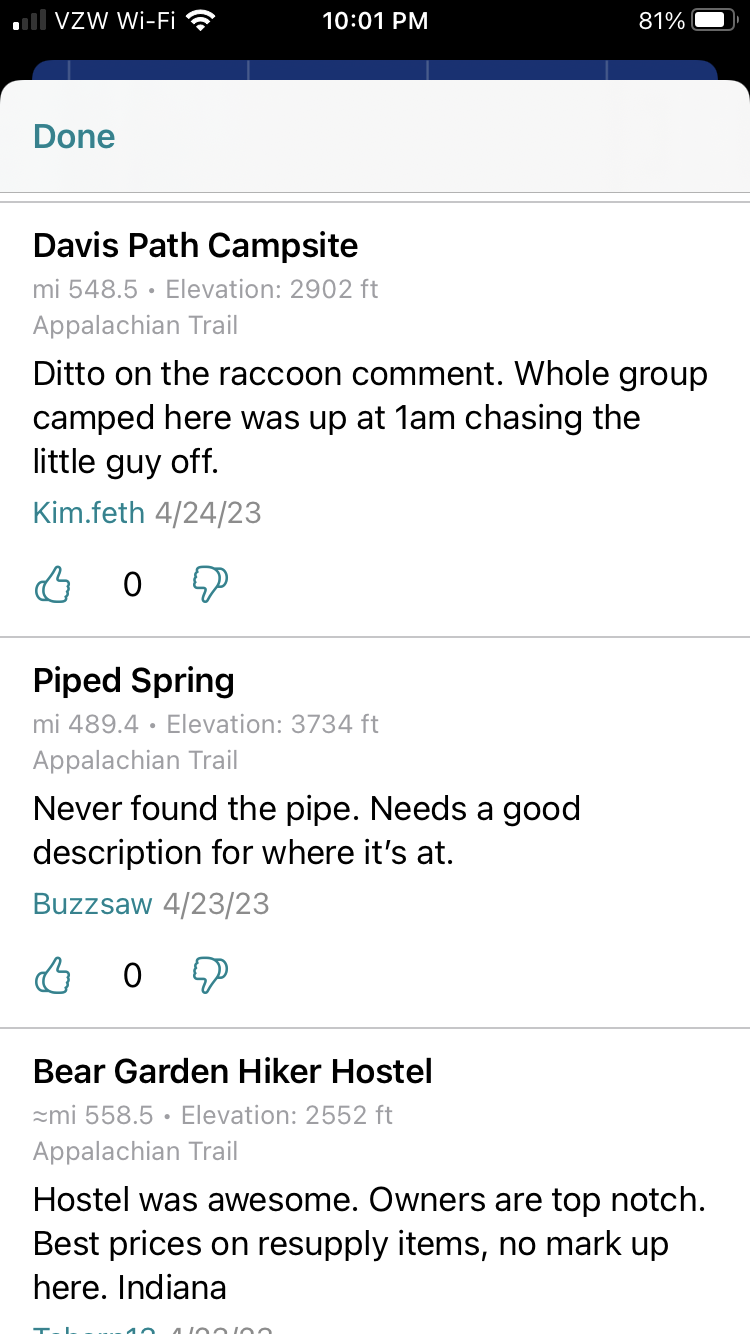Open the Piped Spring waypoint title
This screenshot has height=1334, width=750.
point(134,681)
